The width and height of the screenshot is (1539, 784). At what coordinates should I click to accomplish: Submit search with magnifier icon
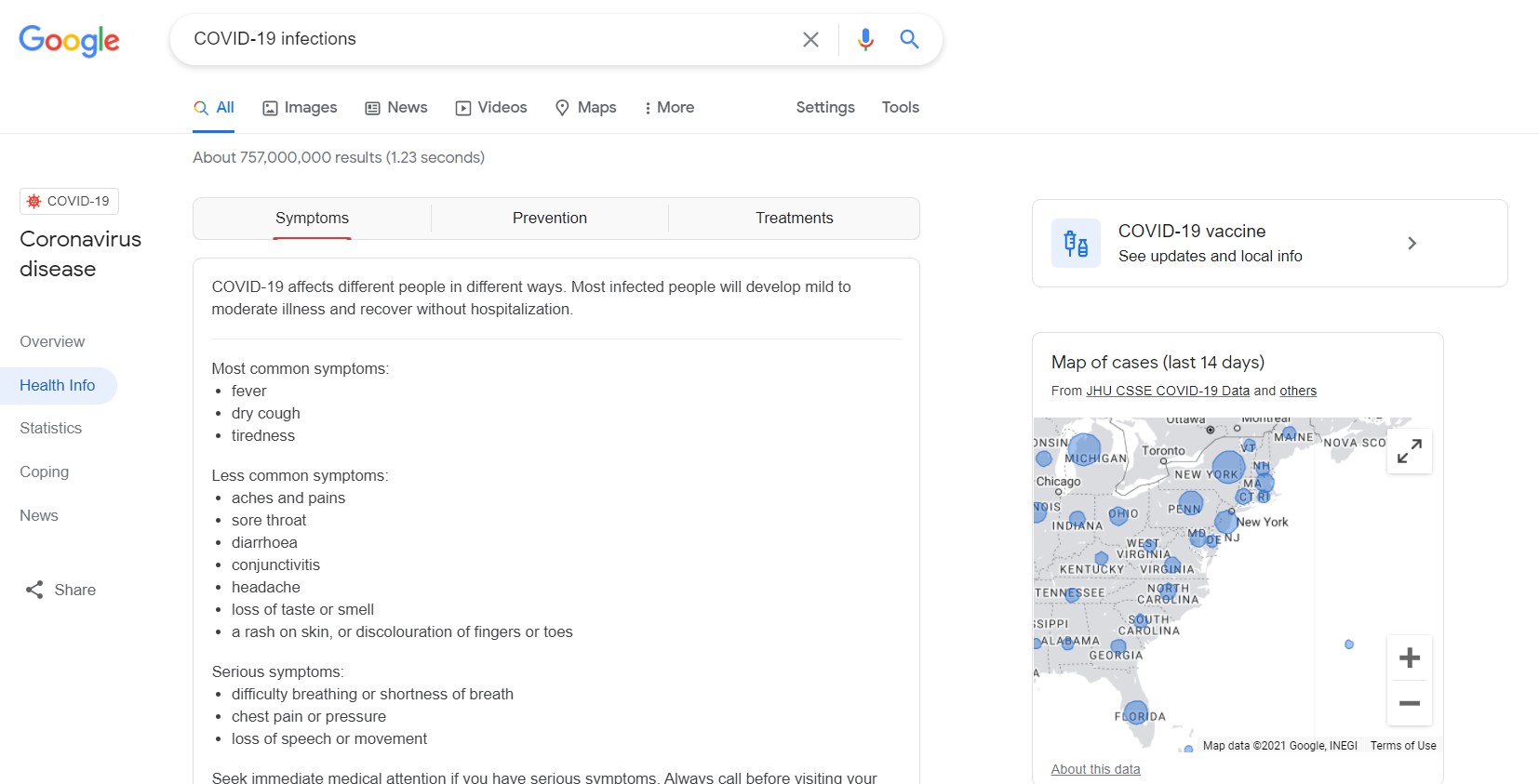pyautogui.click(x=909, y=39)
